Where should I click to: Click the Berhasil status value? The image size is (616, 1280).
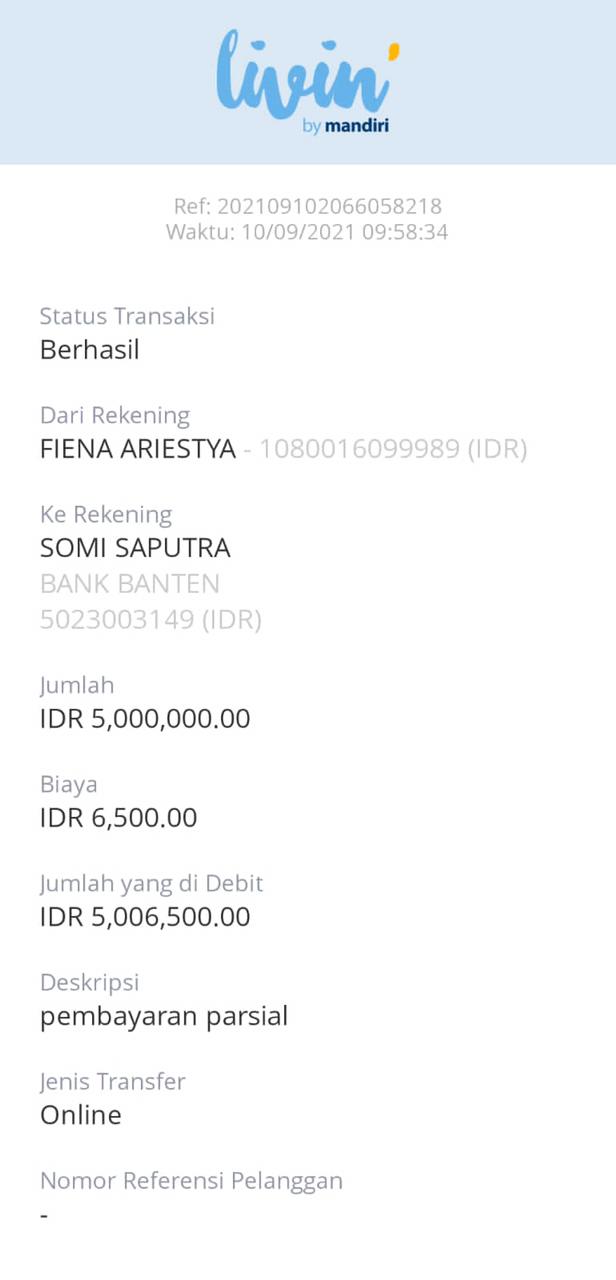[x=89, y=350]
